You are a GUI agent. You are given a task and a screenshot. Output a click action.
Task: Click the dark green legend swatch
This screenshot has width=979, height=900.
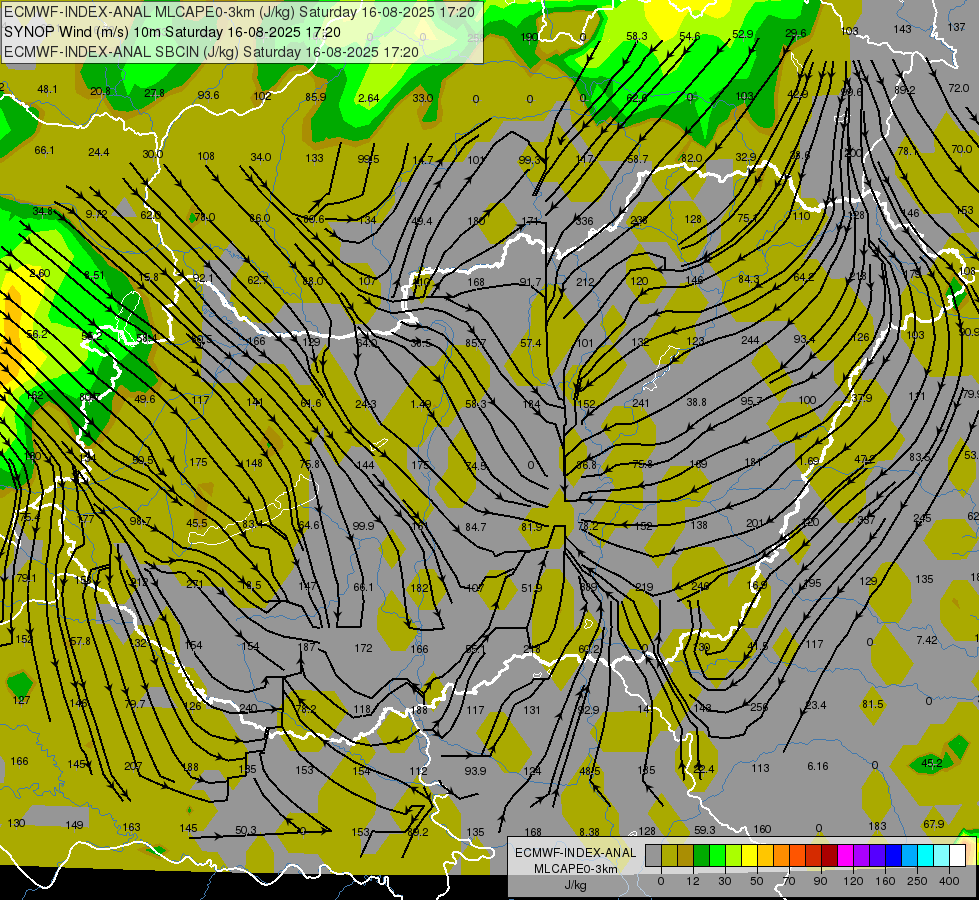pos(701,855)
